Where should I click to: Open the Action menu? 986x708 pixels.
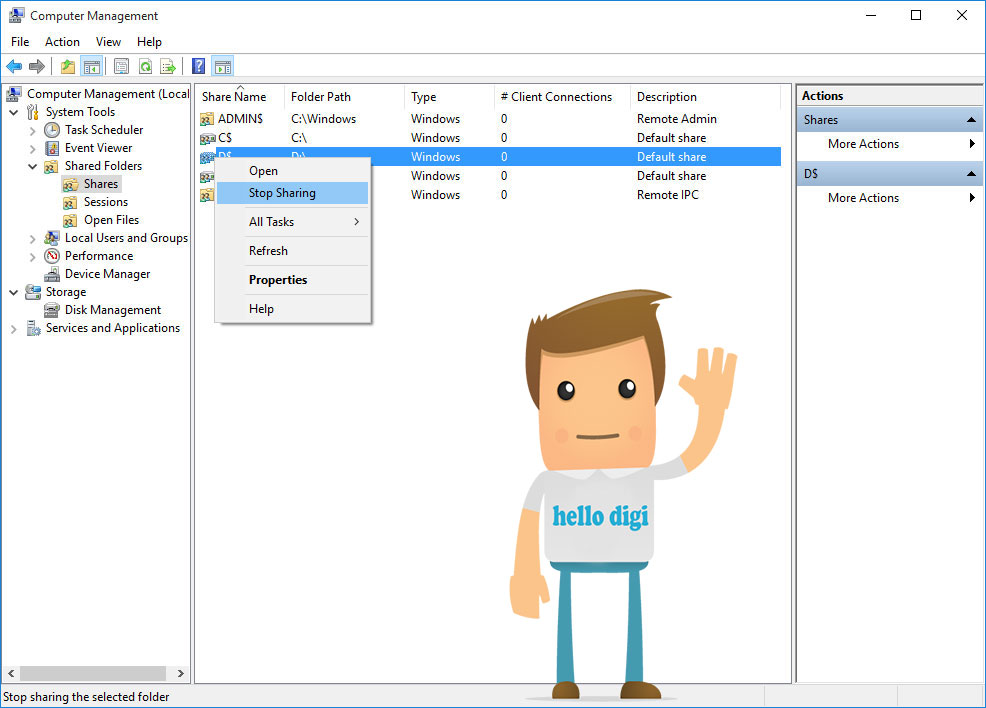(62, 41)
